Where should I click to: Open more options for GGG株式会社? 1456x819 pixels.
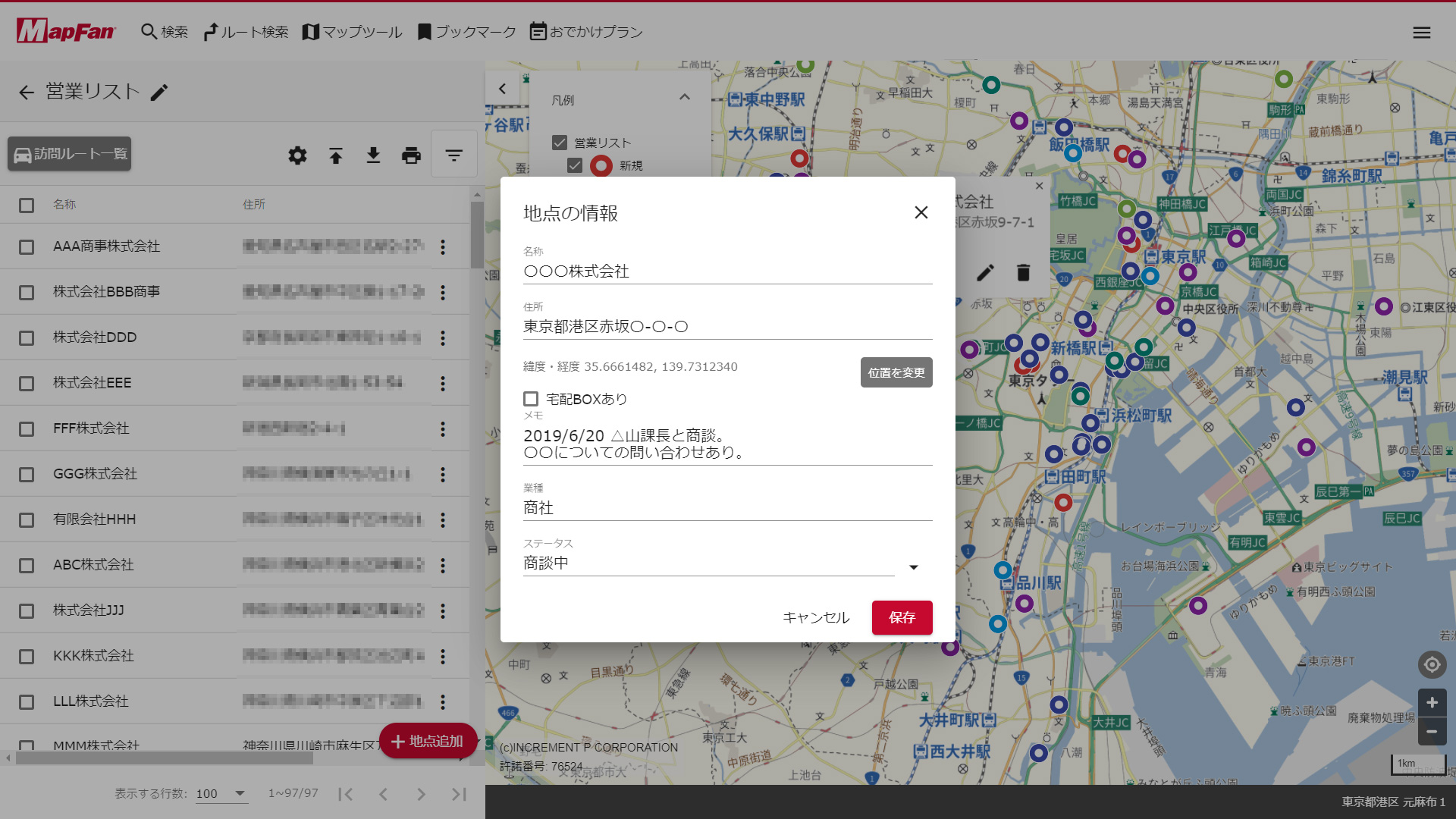click(443, 475)
